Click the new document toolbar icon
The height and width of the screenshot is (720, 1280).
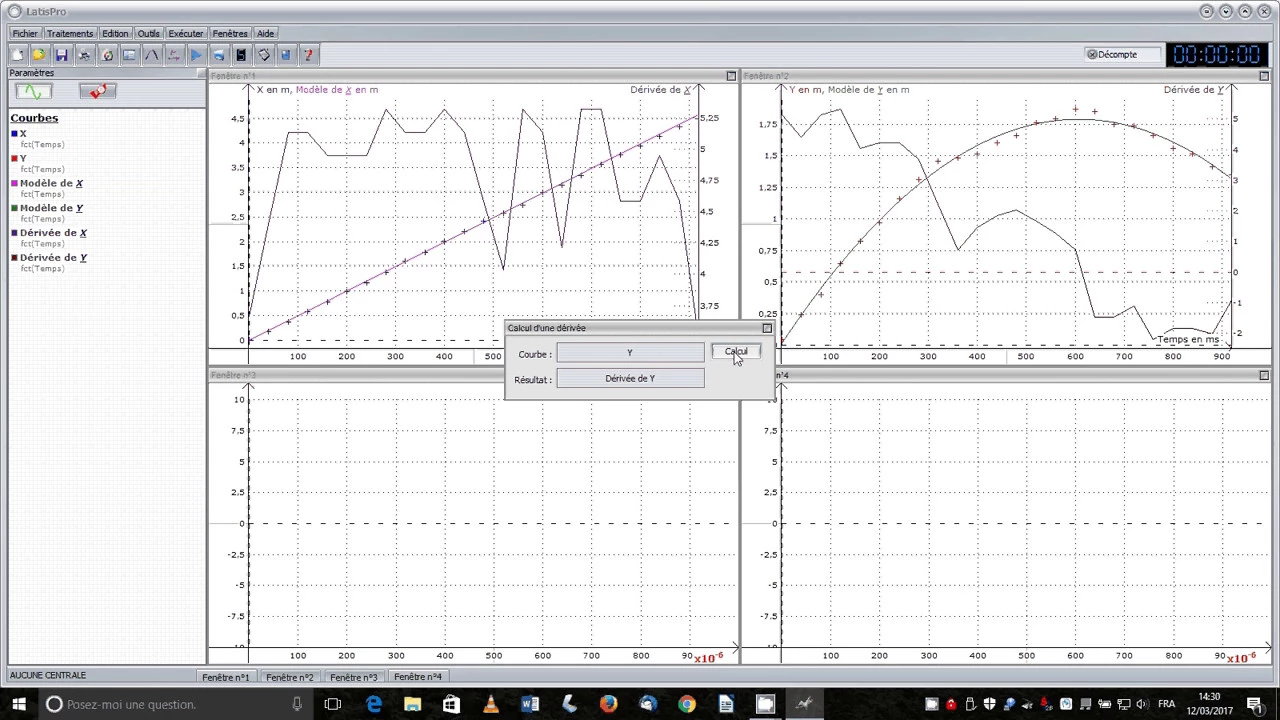[x=17, y=55]
